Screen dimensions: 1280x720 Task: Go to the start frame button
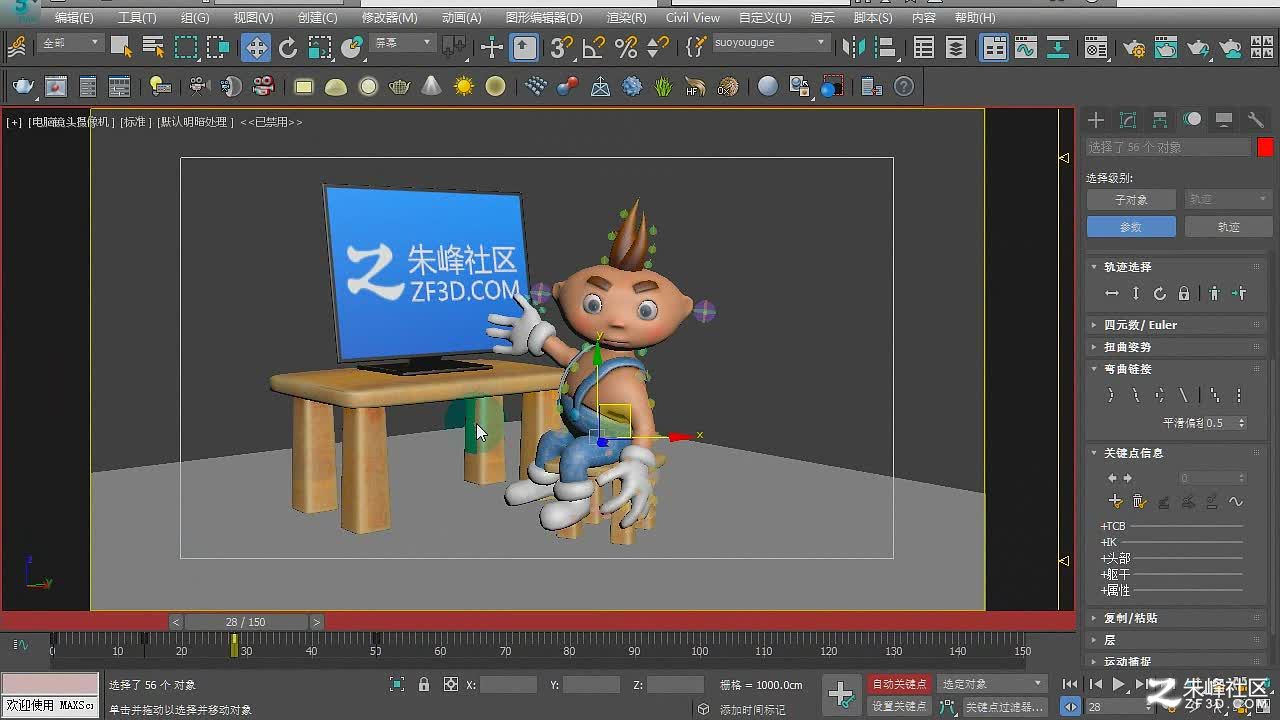pos(1070,684)
